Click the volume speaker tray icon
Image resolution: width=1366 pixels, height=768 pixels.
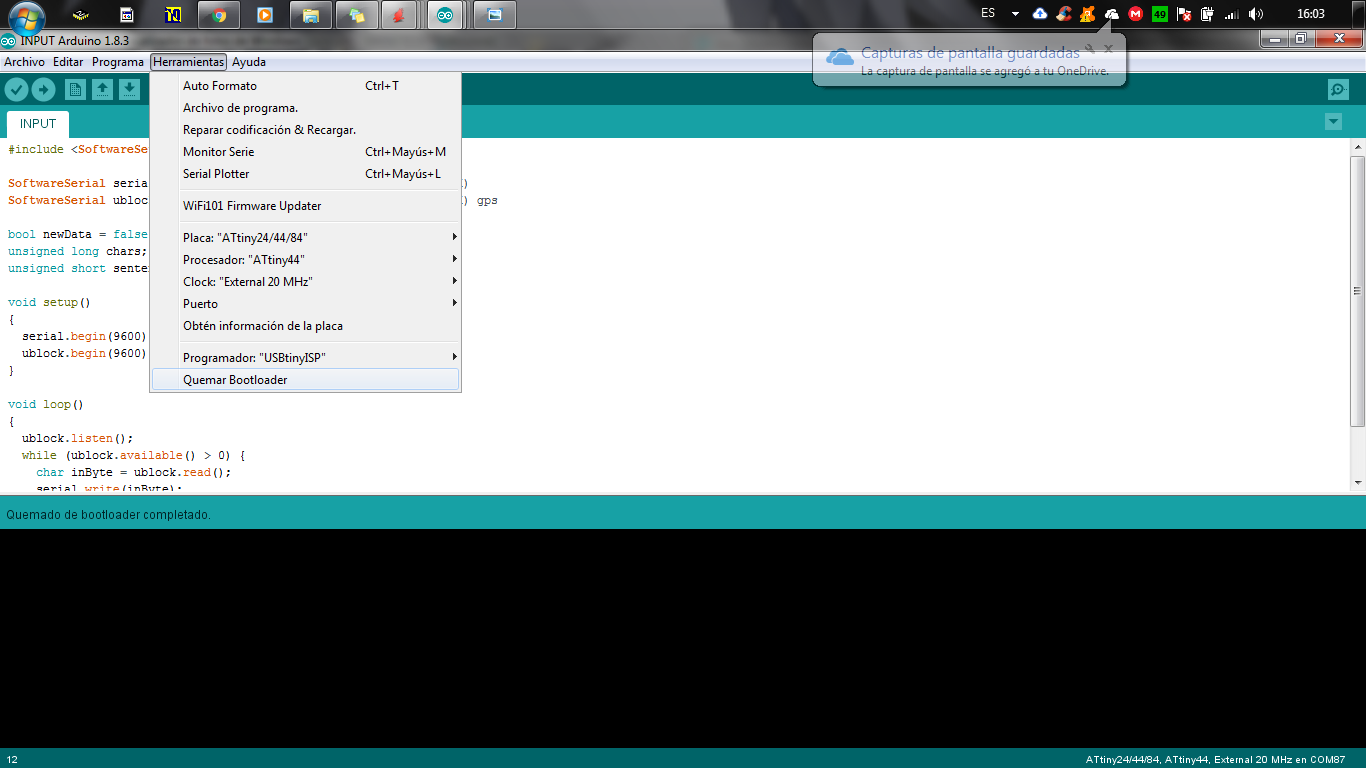click(1256, 14)
